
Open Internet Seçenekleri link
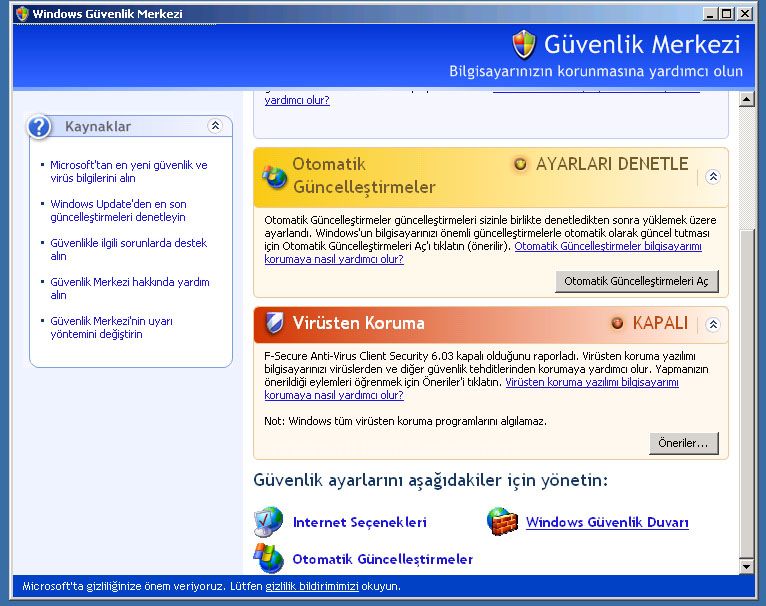click(x=360, y=522)
